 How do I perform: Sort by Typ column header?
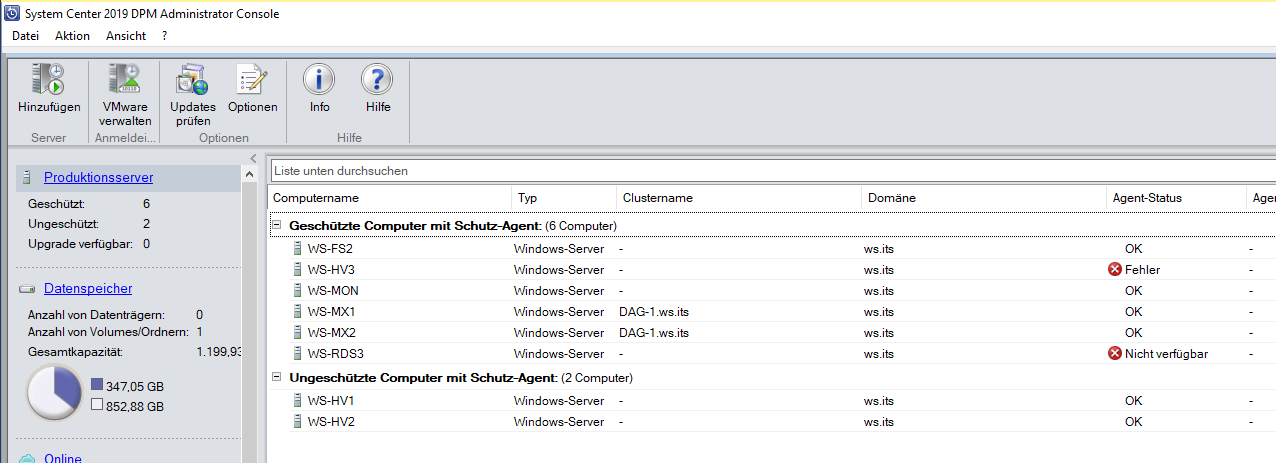coord(564,198)
